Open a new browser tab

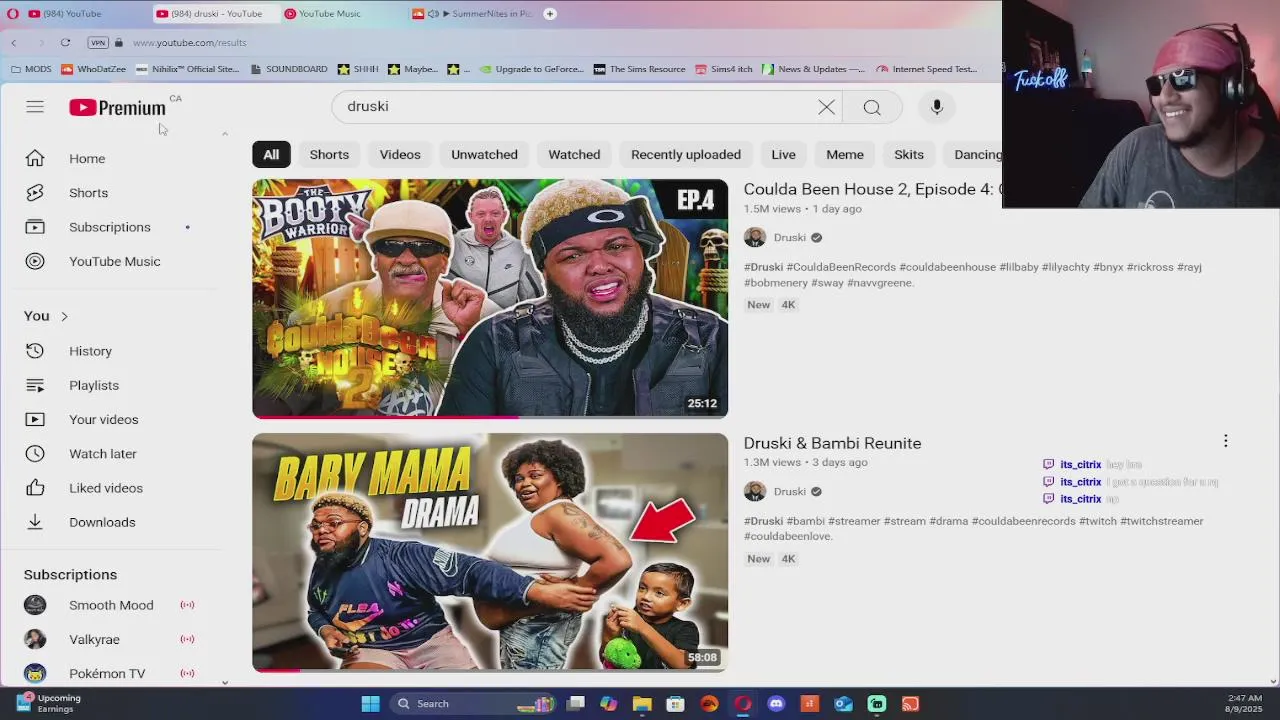pos(550,13)
